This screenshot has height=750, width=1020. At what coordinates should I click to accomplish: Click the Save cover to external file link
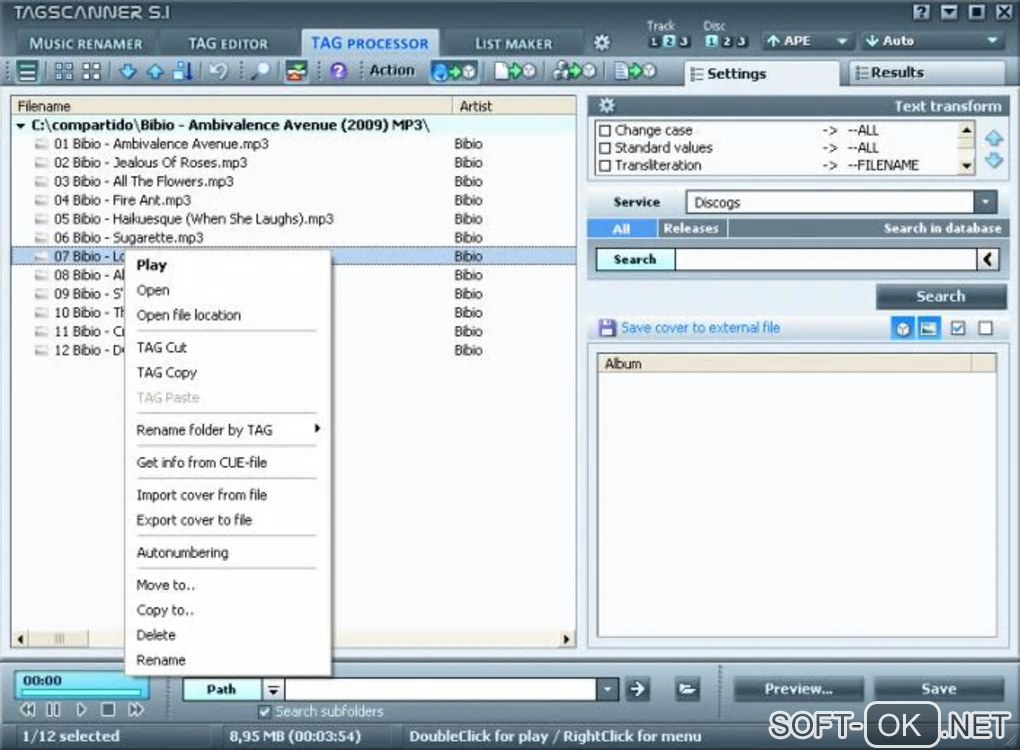[x=700, y=328]
